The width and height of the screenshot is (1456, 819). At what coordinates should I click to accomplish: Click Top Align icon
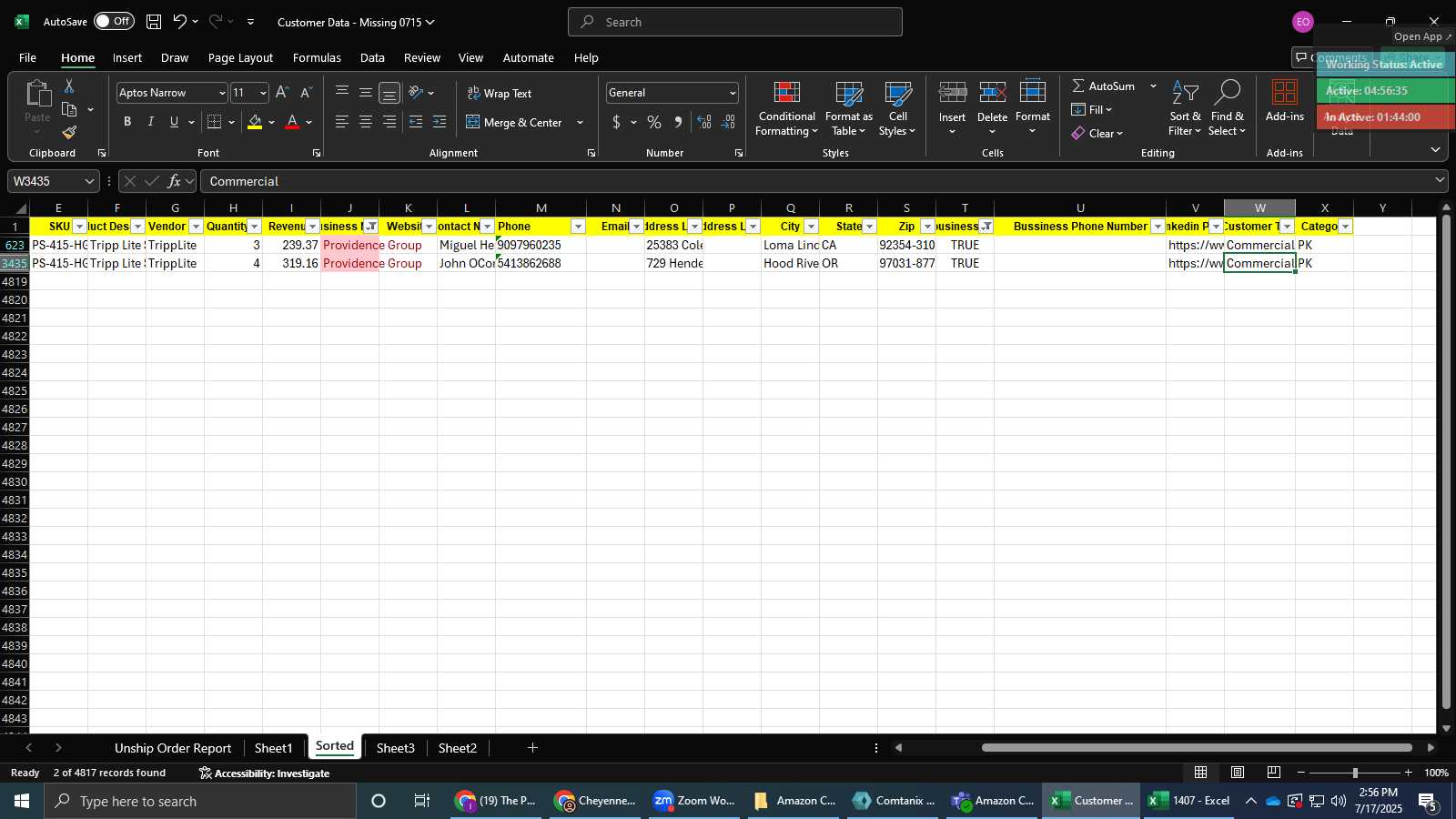point(341,93)
